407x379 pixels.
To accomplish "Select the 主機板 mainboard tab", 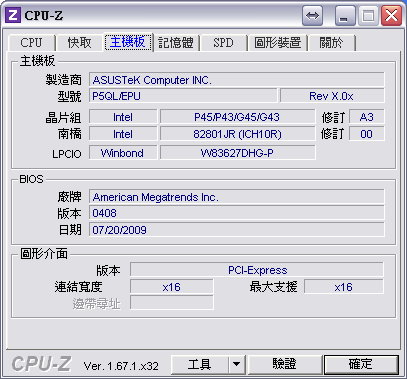I will coord(128,42).
